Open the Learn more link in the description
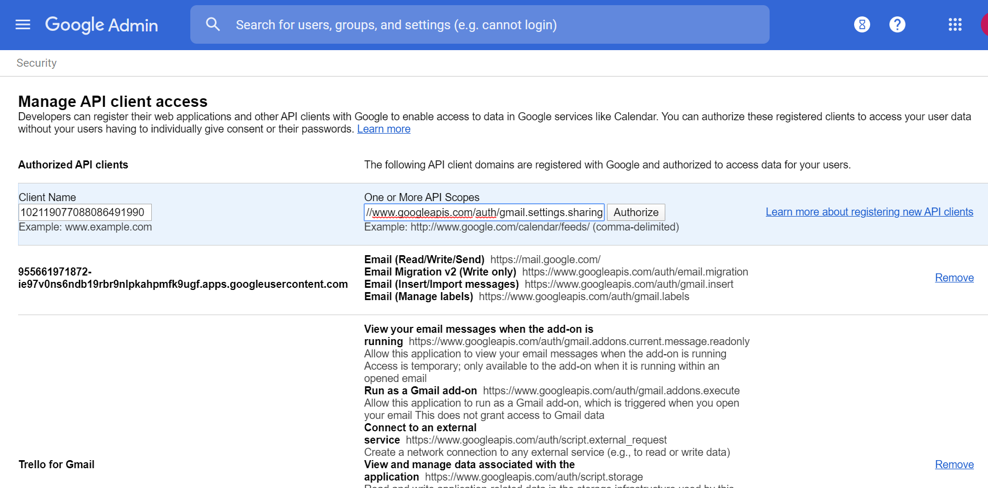Screen dimensions: 988x489 coord(383,129)
